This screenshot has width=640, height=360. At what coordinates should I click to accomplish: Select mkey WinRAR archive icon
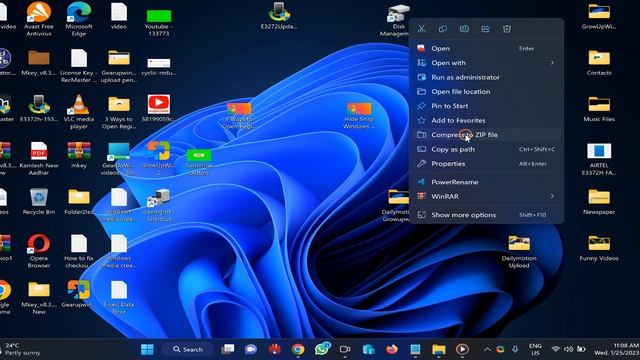79,155
